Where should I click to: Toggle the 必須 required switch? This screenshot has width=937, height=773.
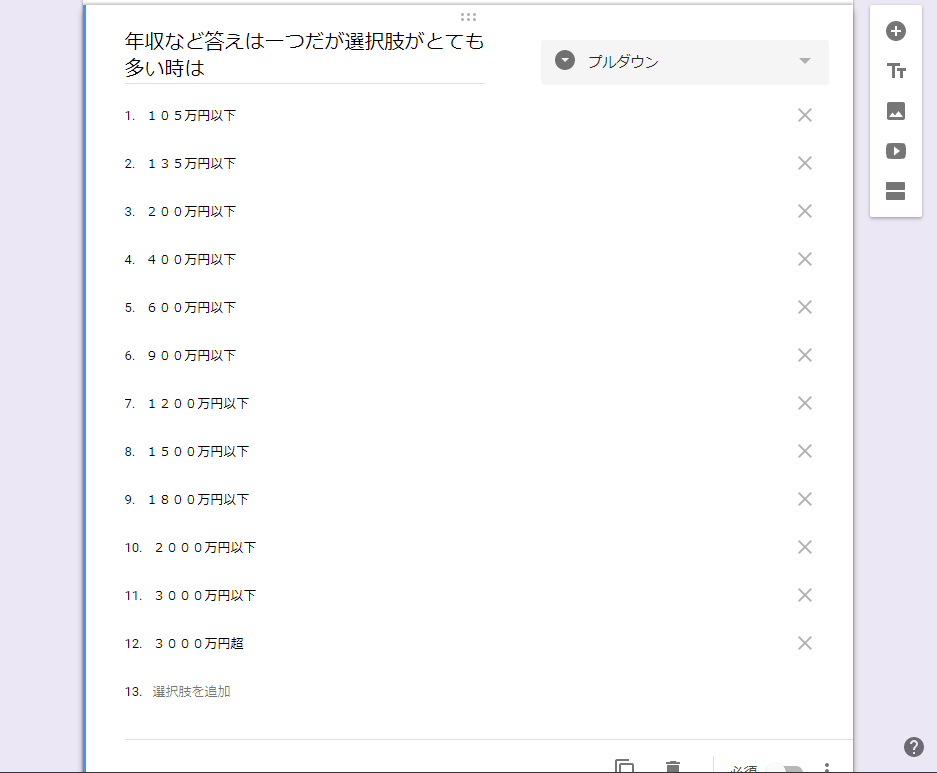(788, 769)
